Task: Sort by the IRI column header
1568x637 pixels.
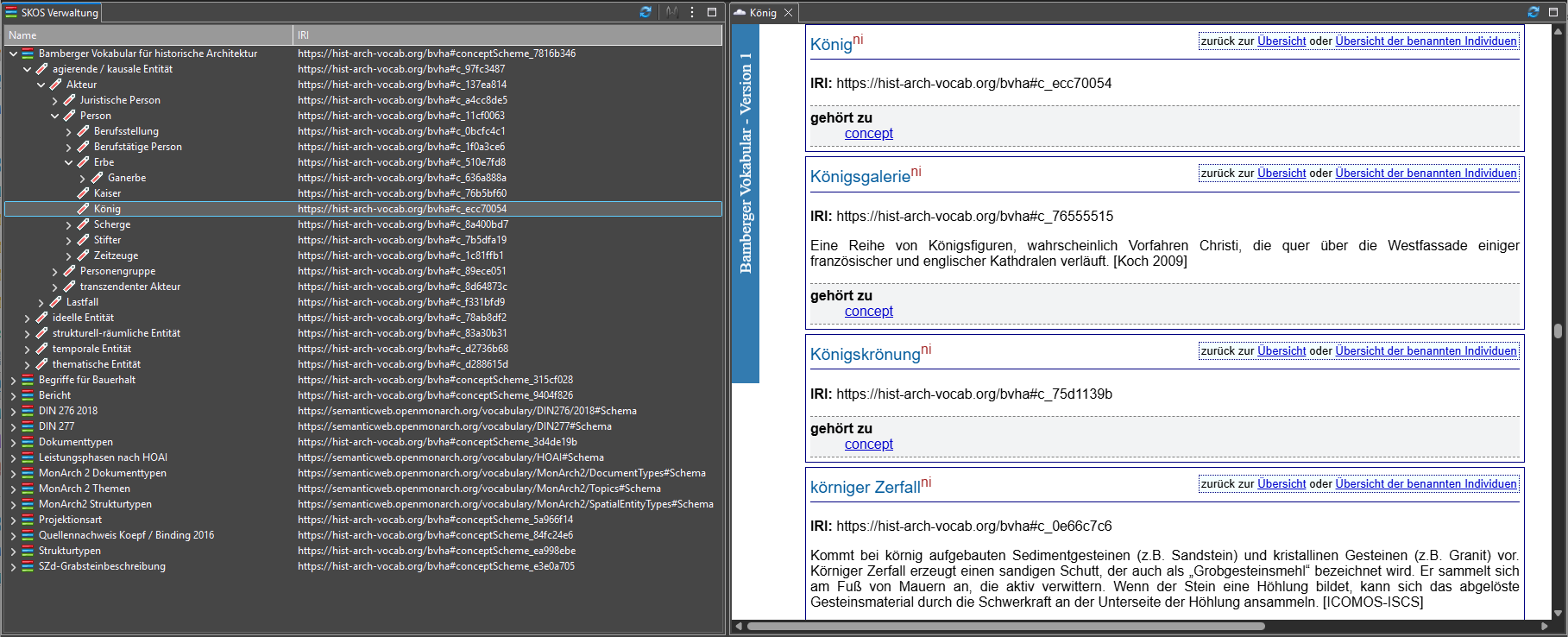Action: 507,35
